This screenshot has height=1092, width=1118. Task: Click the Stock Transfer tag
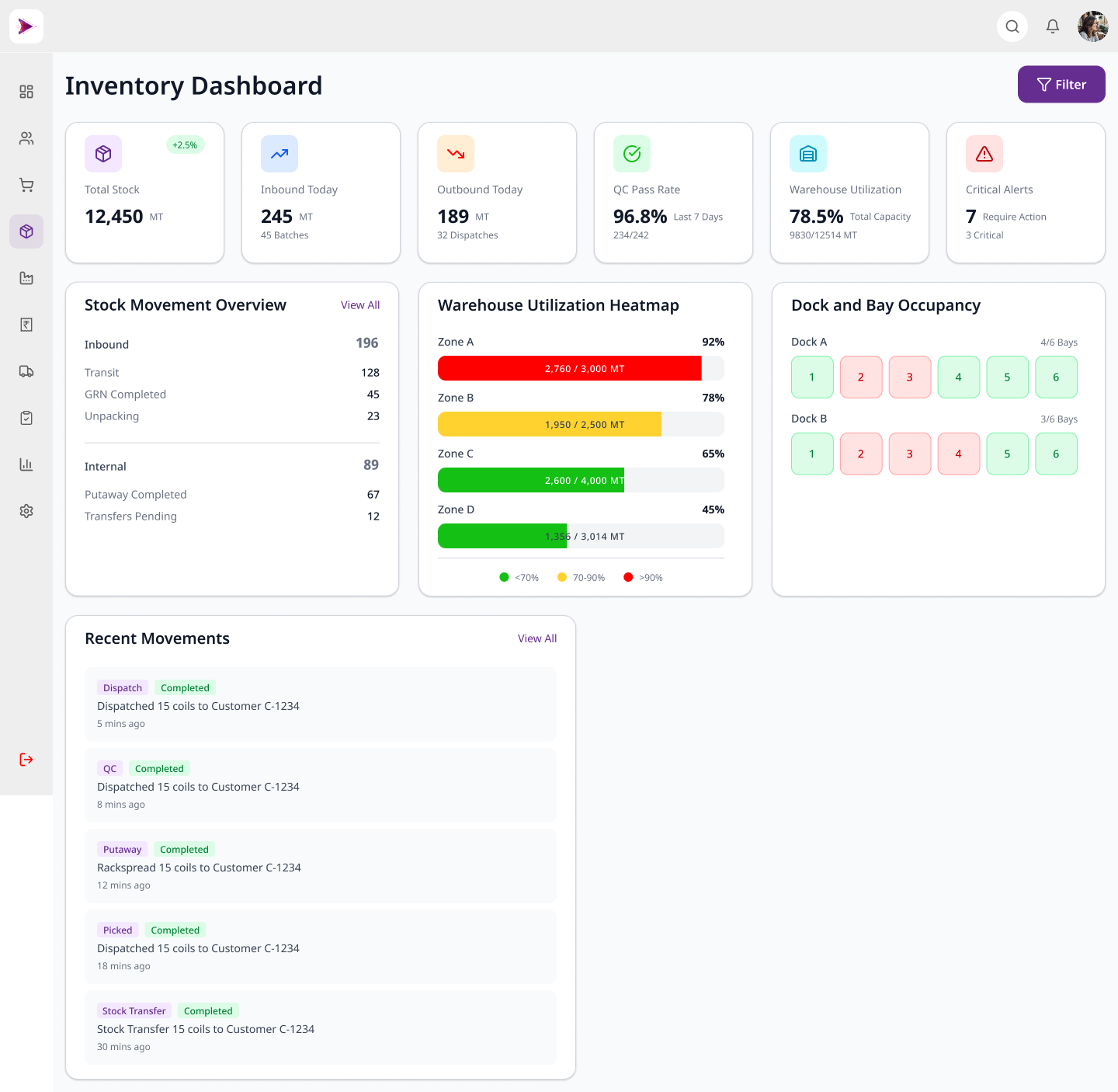(x=134, y=1010)
